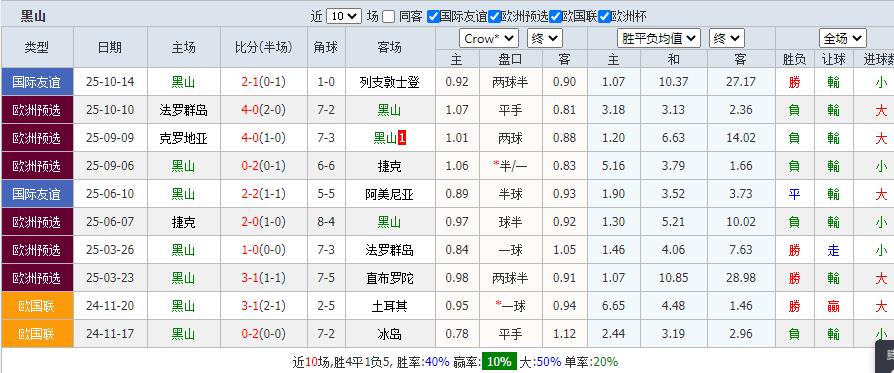
Task: Open the 2-1 score on 25-10-14
Action: coord(250,82)
